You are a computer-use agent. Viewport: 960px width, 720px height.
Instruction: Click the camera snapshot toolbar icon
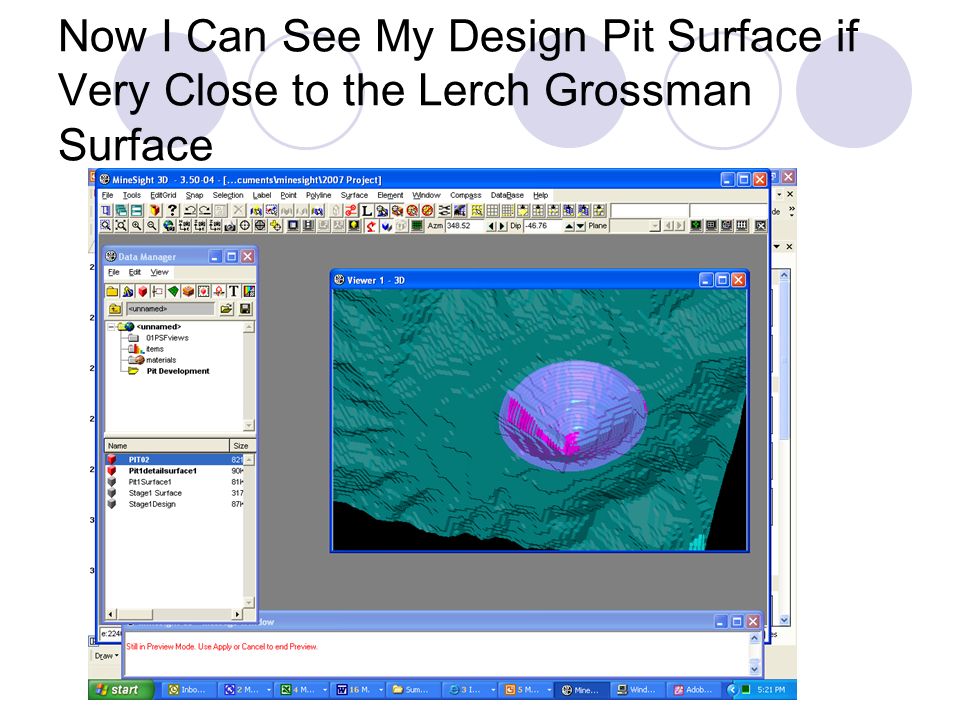(x=230, y=226)
